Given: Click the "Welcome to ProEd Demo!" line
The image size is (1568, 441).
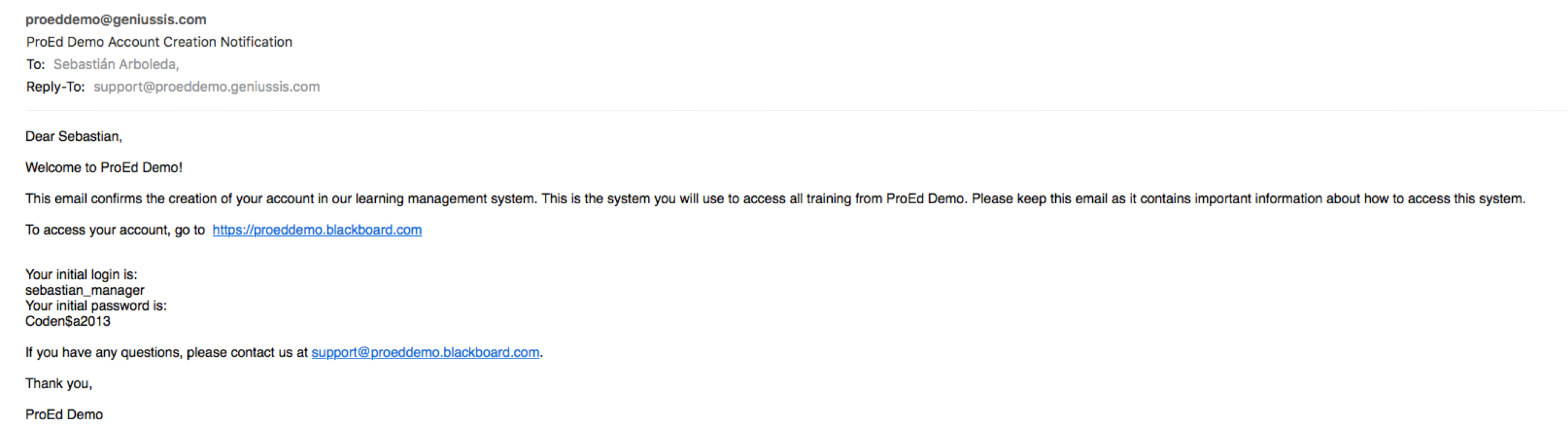Looking at the screenshot, I should pos(104,167).
